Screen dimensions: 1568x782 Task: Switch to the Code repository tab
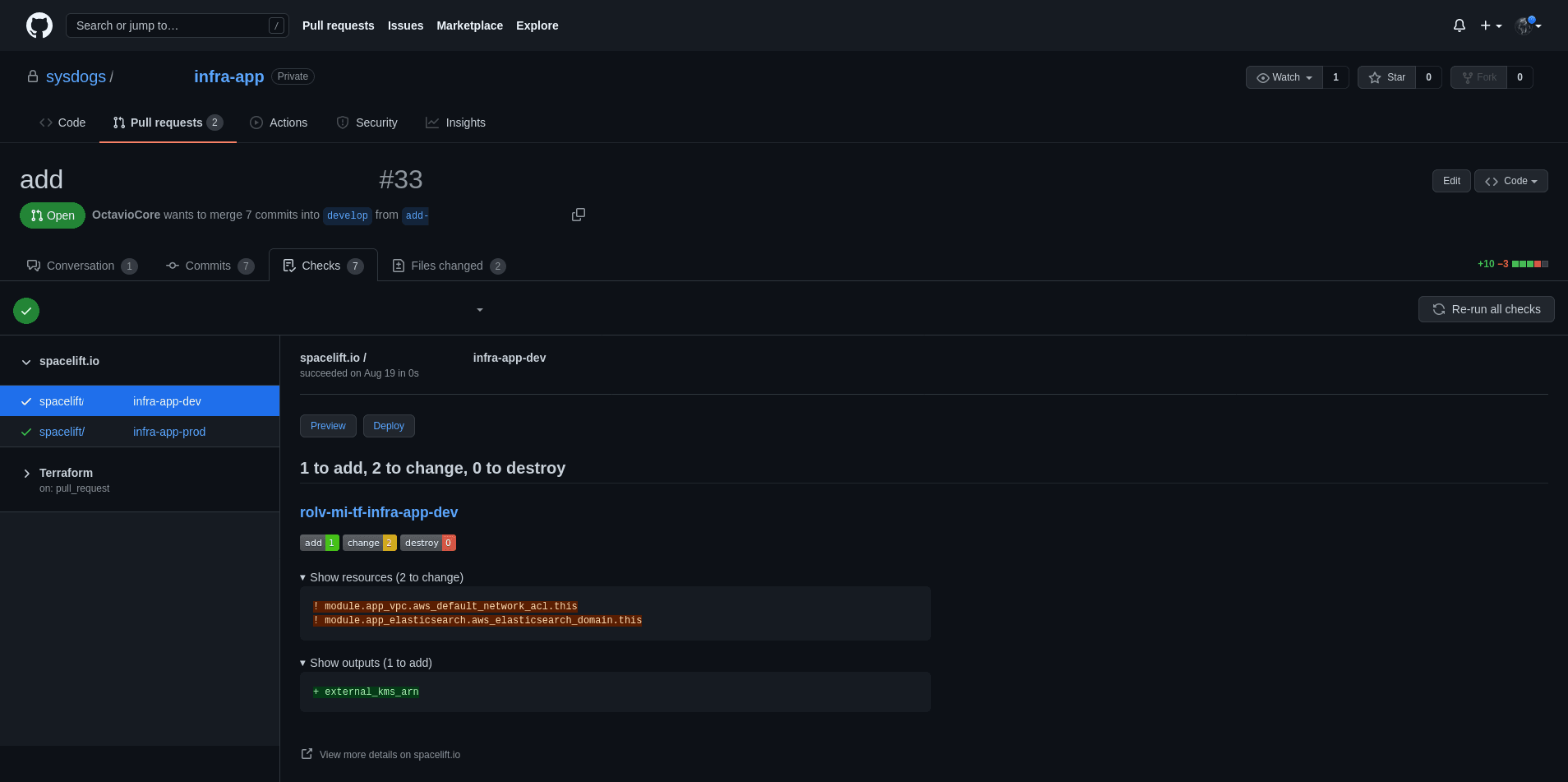click(x=62, y=123)
